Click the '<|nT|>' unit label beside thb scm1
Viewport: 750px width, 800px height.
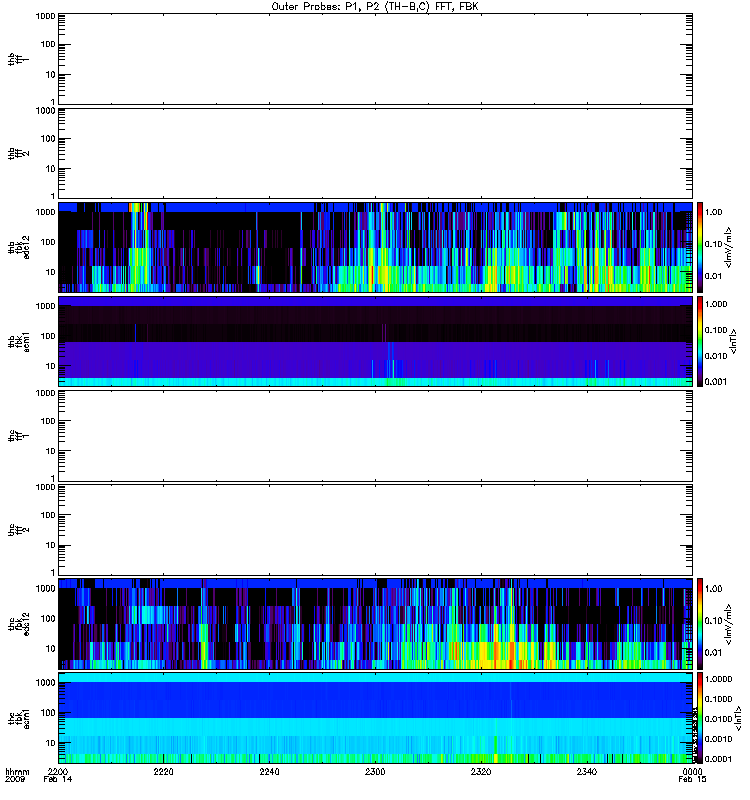pos(733,341)
